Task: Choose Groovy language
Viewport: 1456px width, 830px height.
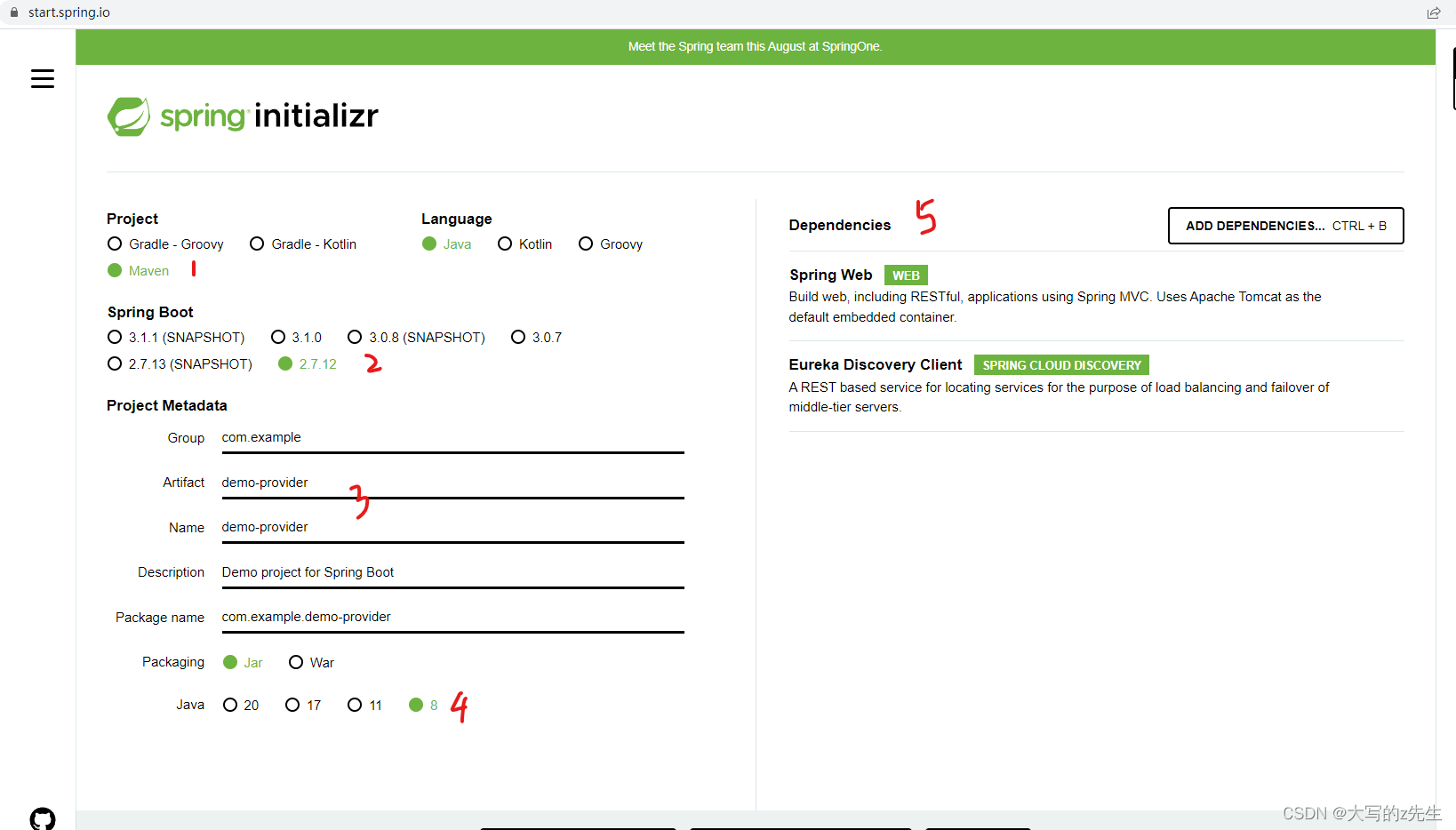Action: (x=611, y=244)
